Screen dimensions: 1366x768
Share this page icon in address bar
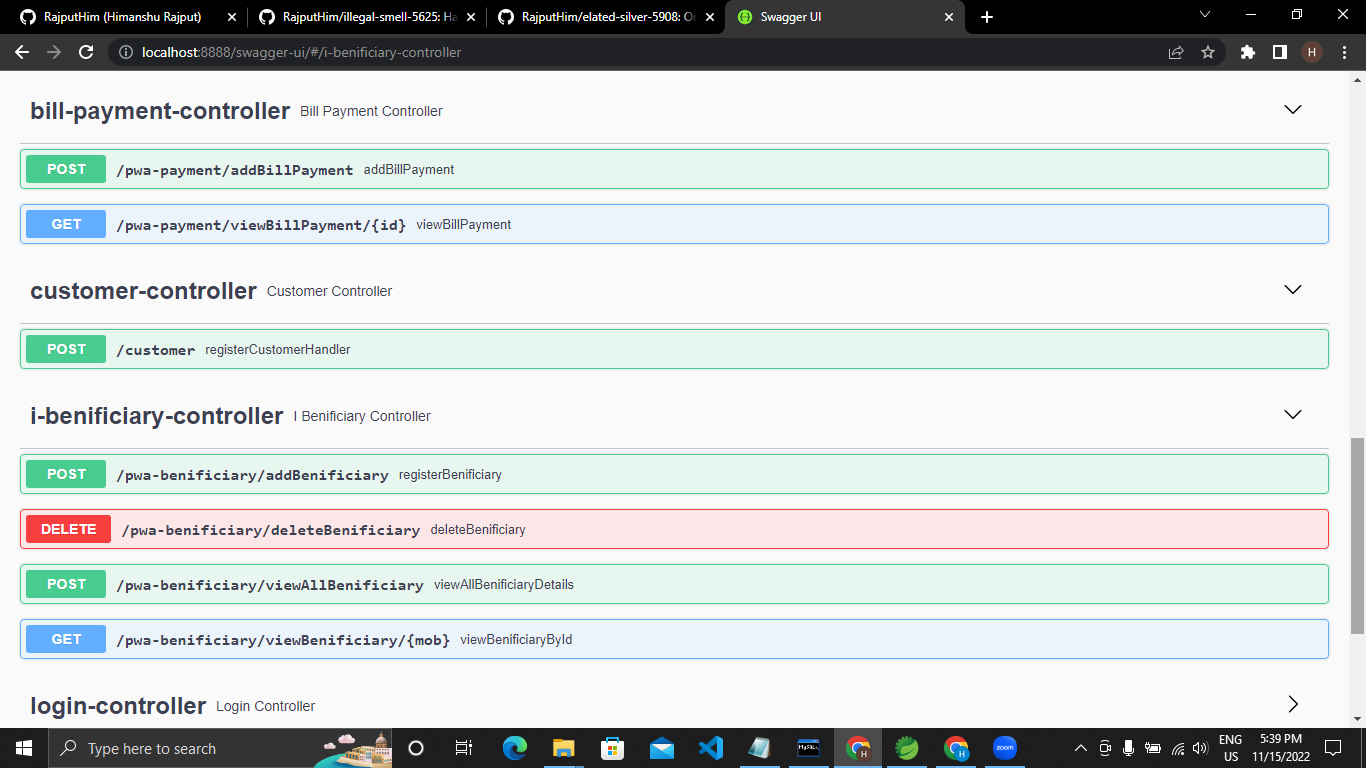1176,52
